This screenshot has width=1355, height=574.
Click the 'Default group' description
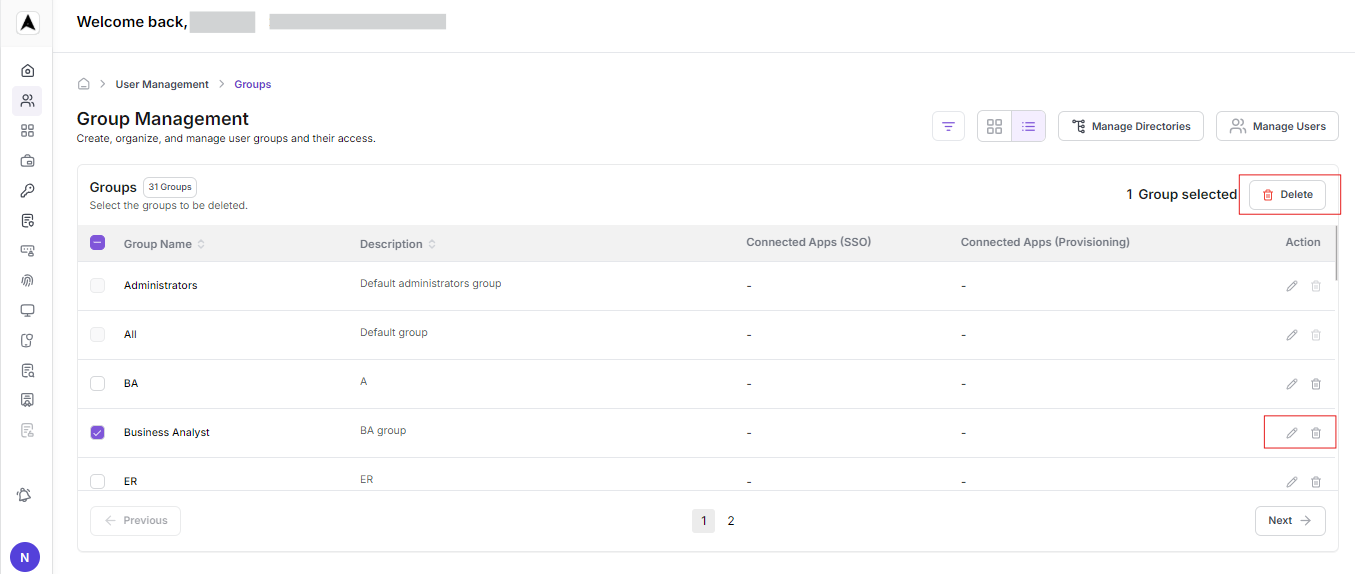point(394,332)
